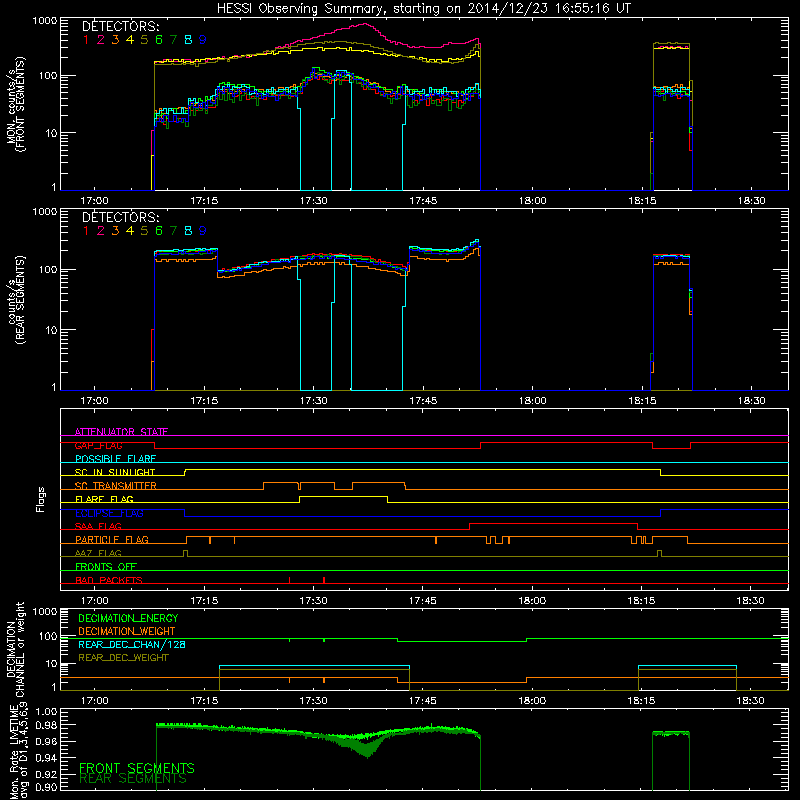Click the ATTENUATOR_STATE flag label

(x=121, y=432)
